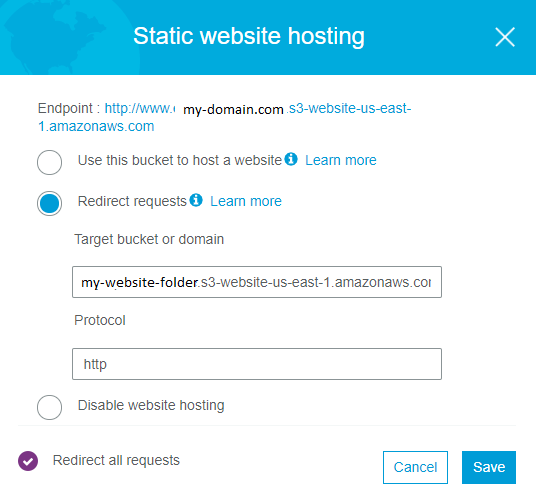This screenshot has width=536, height=501.
Task: Click the Redirect all requests label
Action: [116, 460]
